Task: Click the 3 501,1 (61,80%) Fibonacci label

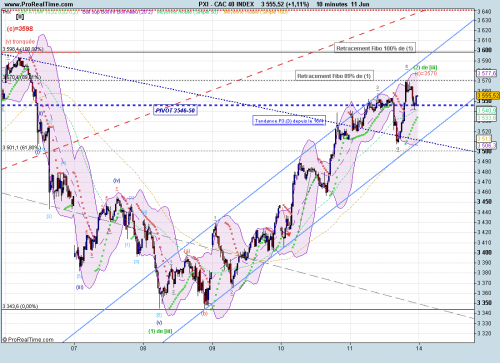Action: [x=22, y=147]
